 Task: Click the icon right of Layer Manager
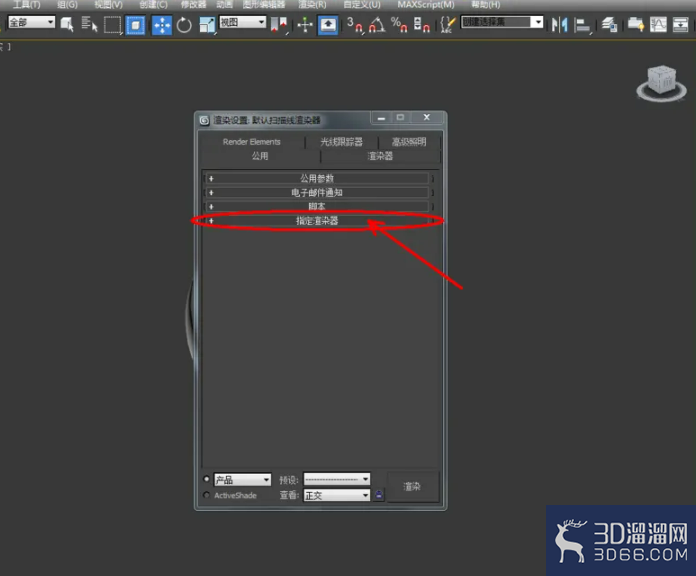click(636, 24)
